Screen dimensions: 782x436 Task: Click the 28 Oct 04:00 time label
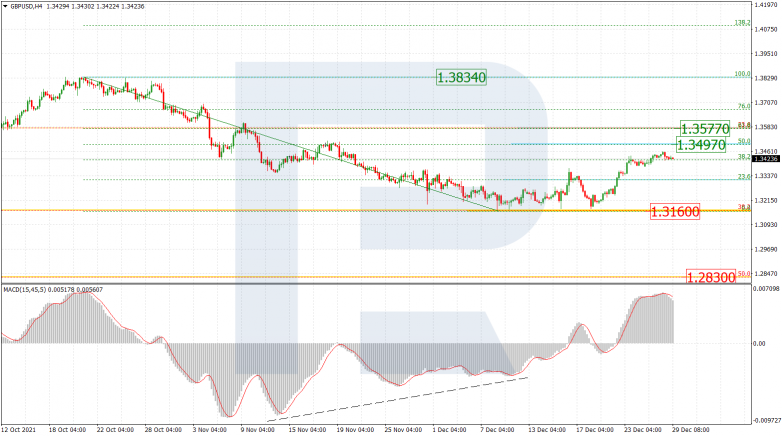[163, 430]
